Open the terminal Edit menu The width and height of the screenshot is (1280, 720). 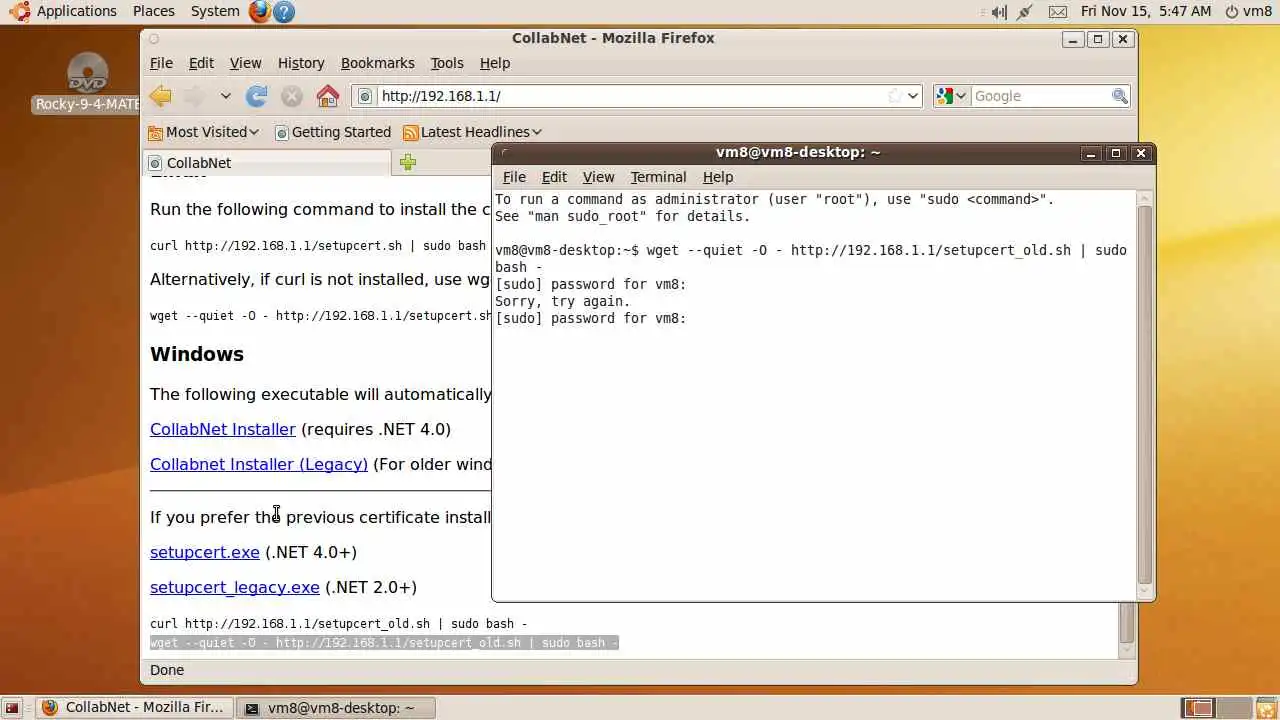click(x=554, y=177)
